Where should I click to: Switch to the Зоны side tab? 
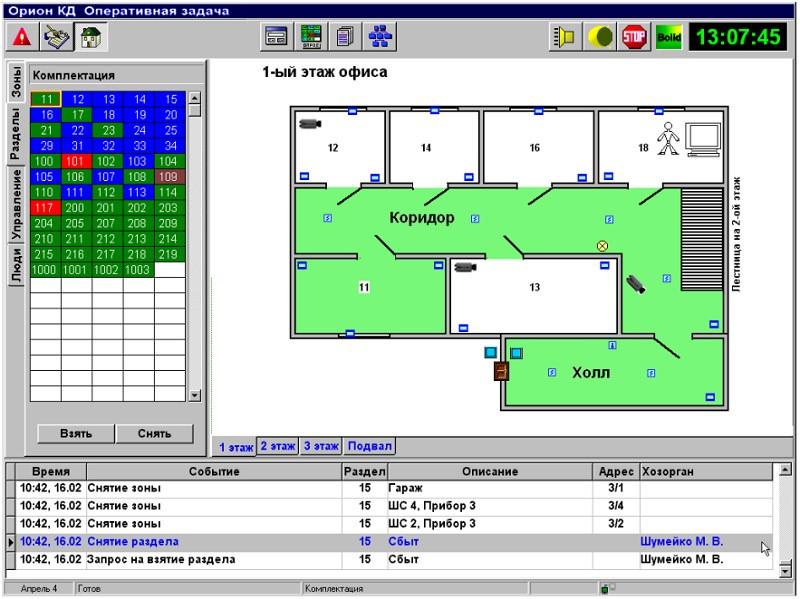tap(16, 82)
